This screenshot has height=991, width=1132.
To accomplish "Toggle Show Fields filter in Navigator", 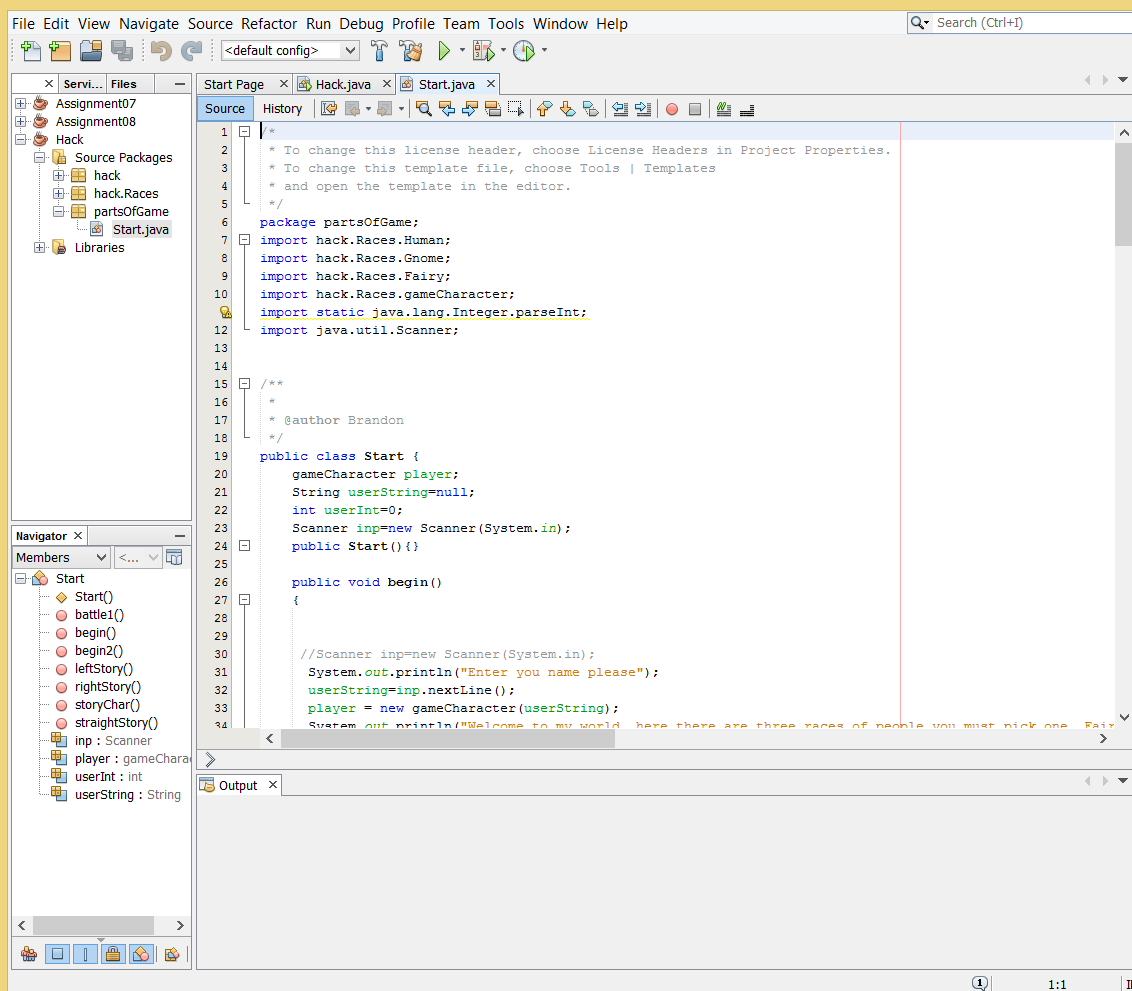I will tap(58, 954).
